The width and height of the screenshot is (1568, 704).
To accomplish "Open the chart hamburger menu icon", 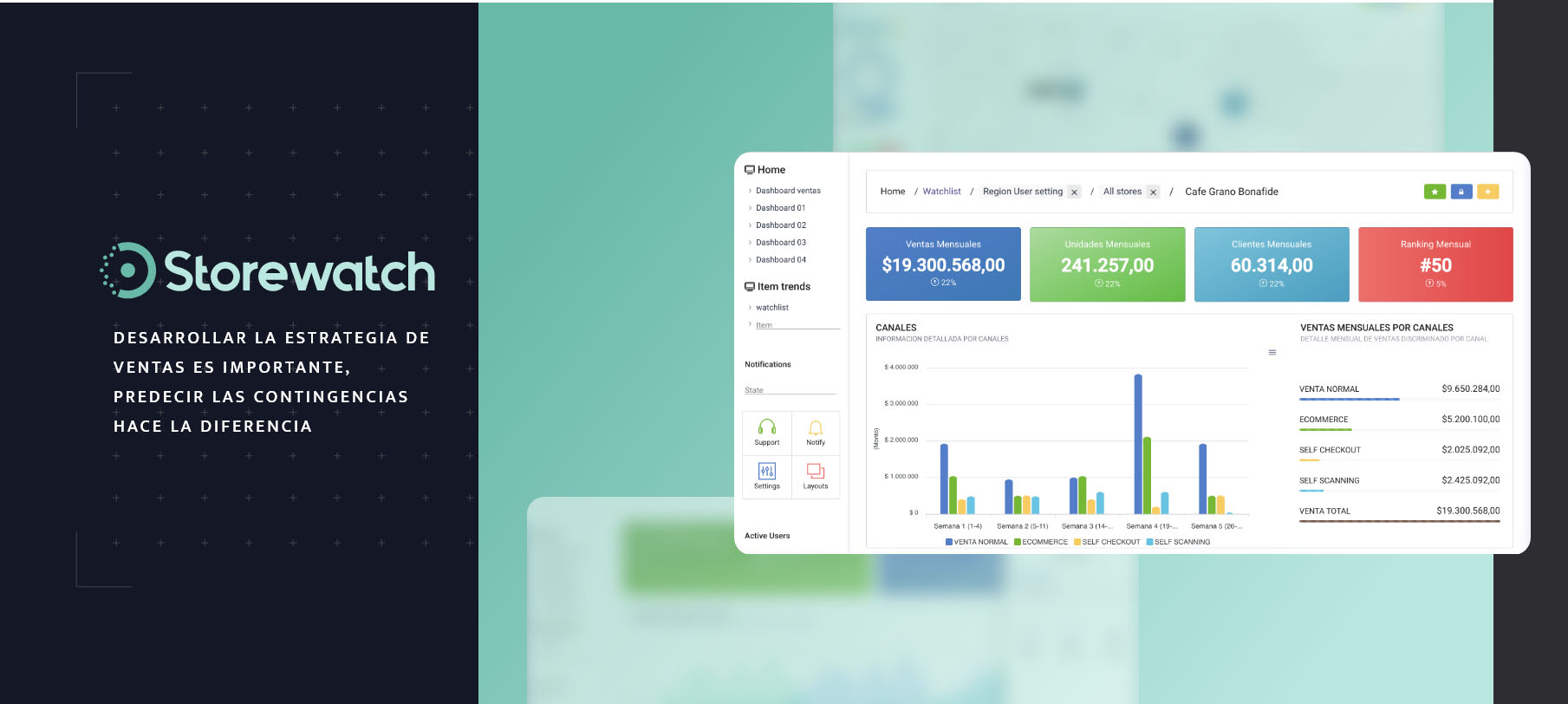I will (1272, 352).
